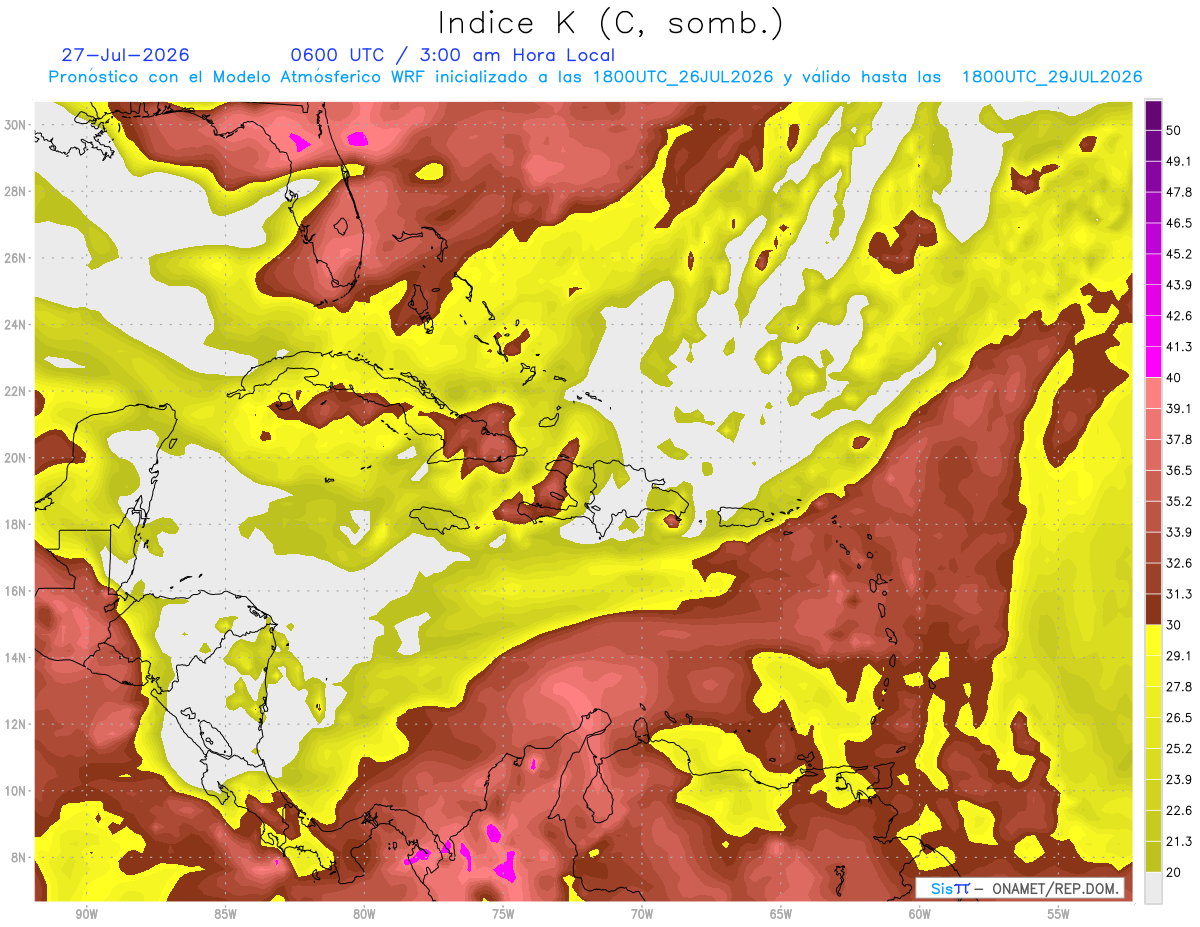Image resolution: width=1200 pixels, height=927 pixels.
Task: Click the latitude axis label "30N"
Action: 15,124
